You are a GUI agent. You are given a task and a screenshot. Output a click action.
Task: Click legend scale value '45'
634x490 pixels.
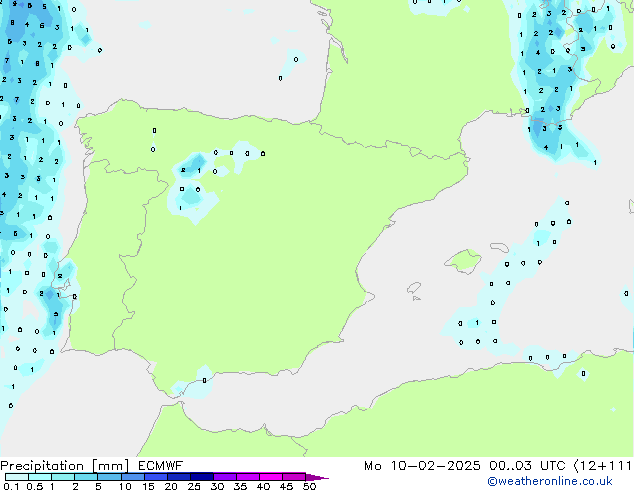[x=286, y=486]
